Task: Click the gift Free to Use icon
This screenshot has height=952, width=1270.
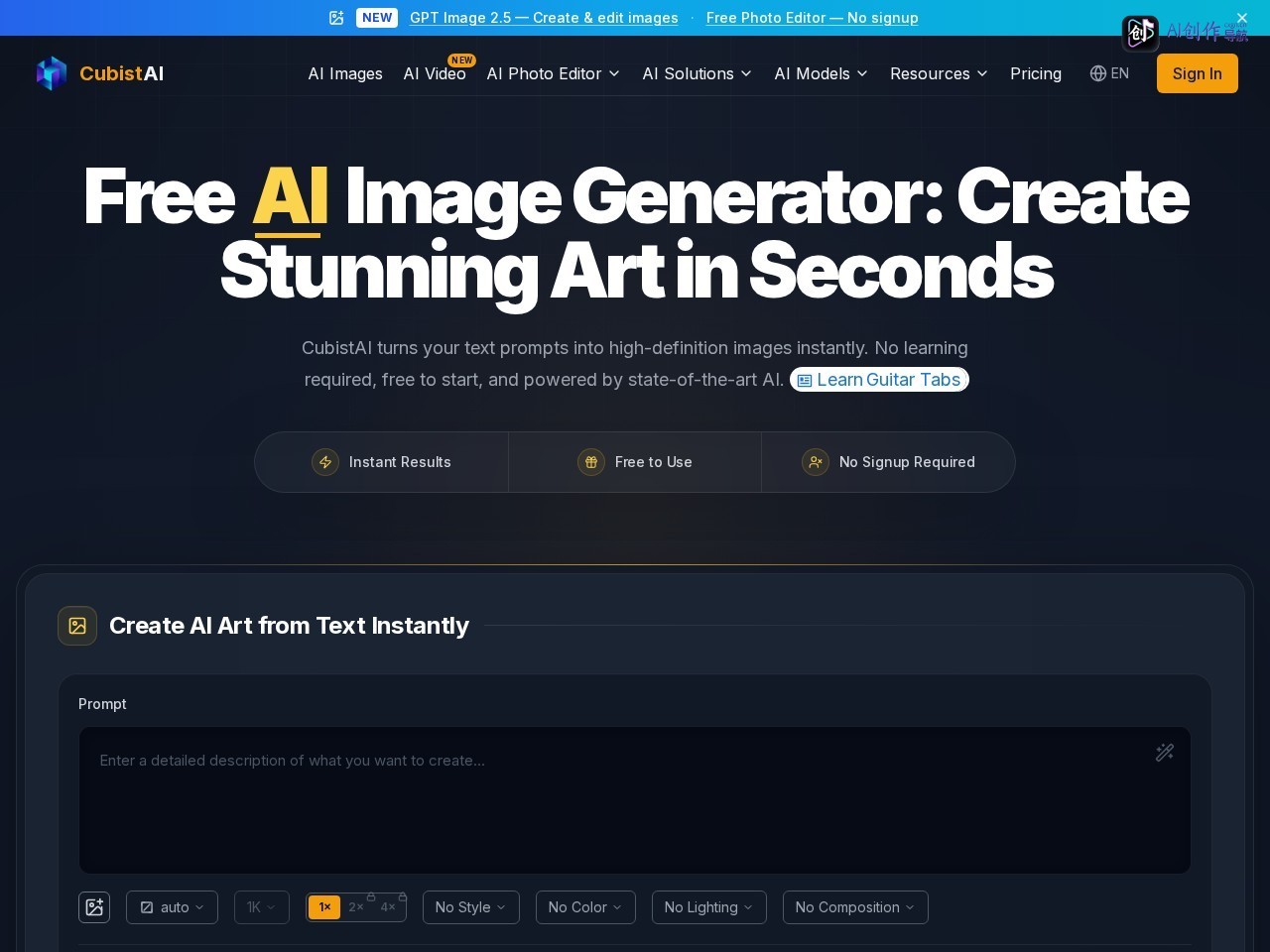Action: (591, 462)
